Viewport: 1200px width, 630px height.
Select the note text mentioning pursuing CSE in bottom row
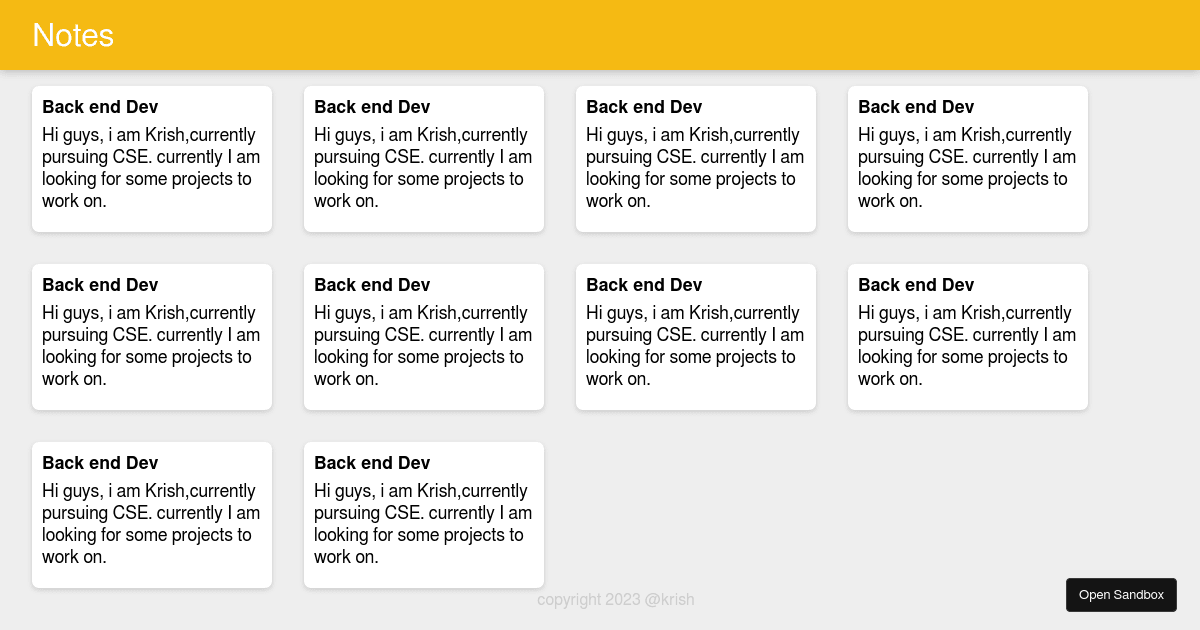point(151,524)
